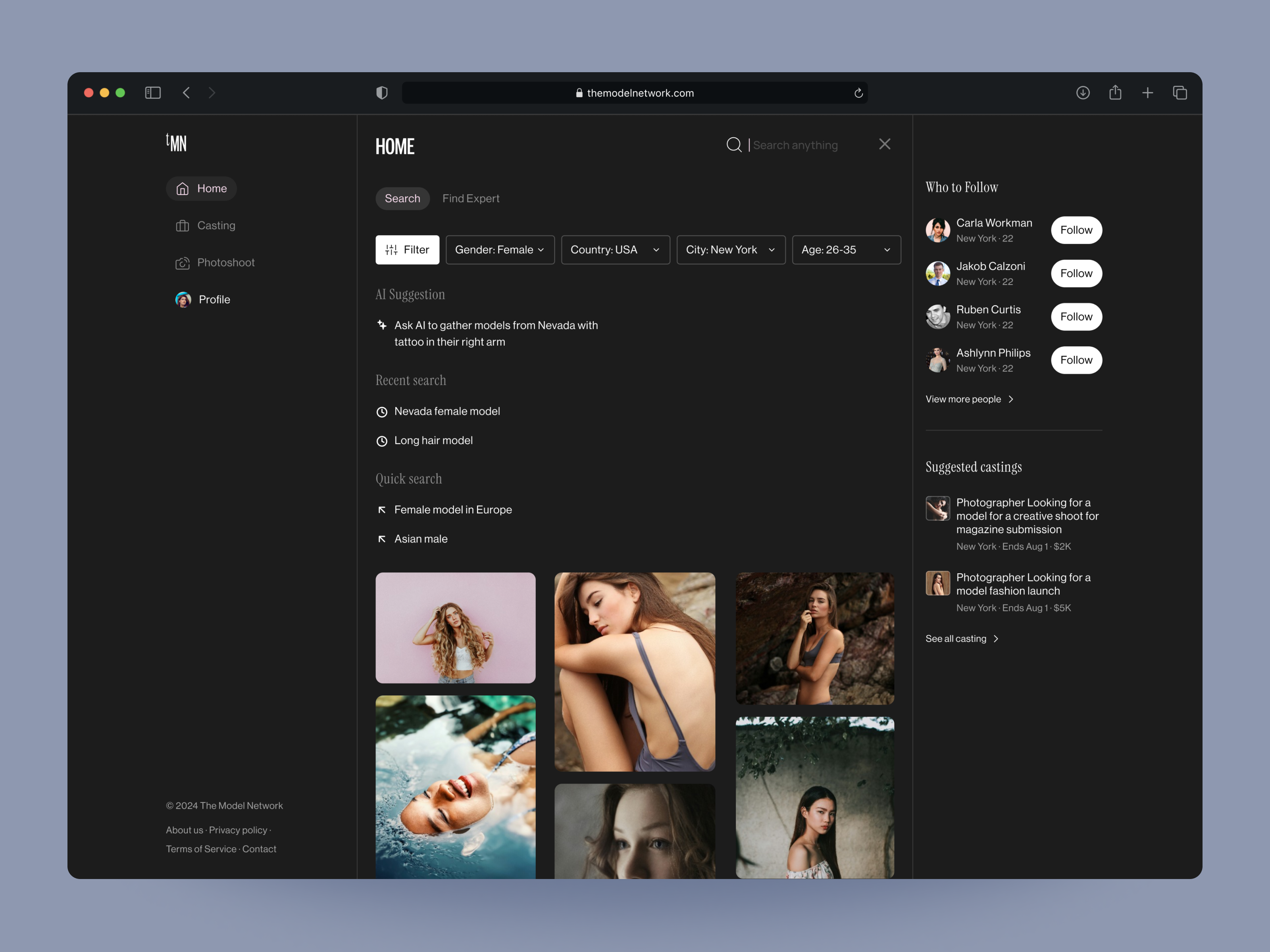The height and width of the screenshot is (952, 1270).
Task: Click the privacy shield icon
Action: [382, 93]
